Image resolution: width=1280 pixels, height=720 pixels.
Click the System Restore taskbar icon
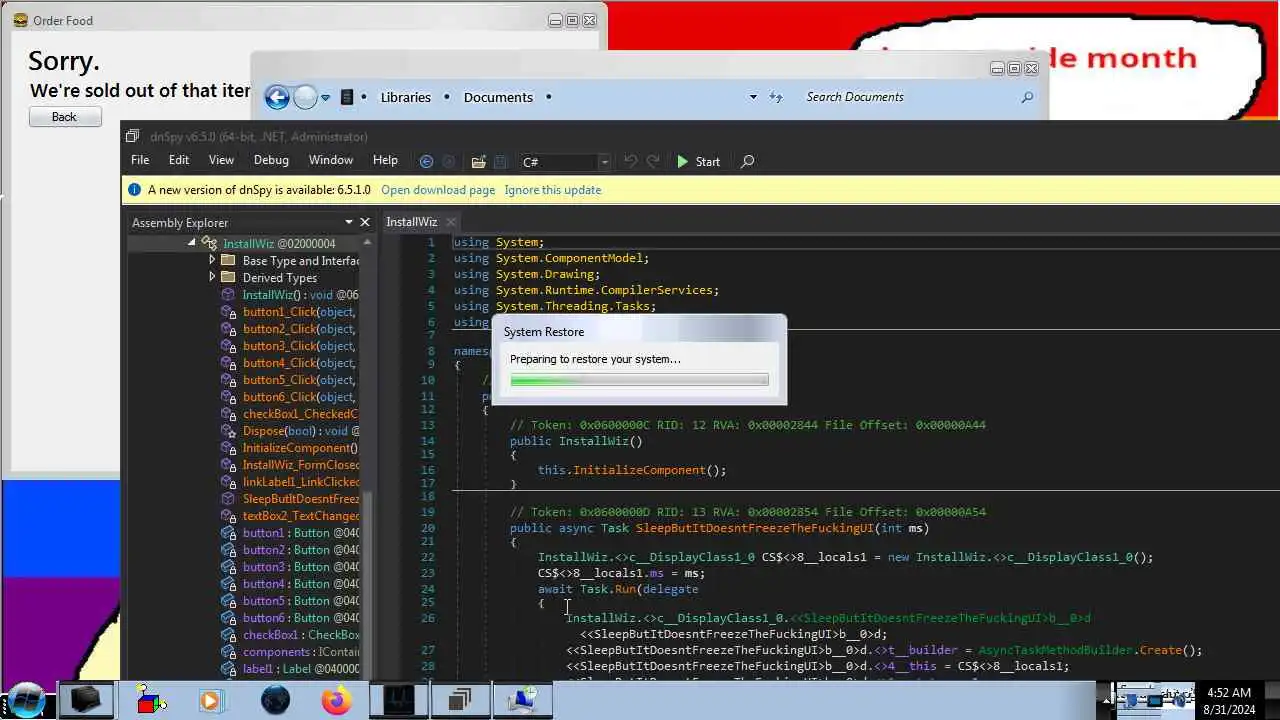point(521,700)
